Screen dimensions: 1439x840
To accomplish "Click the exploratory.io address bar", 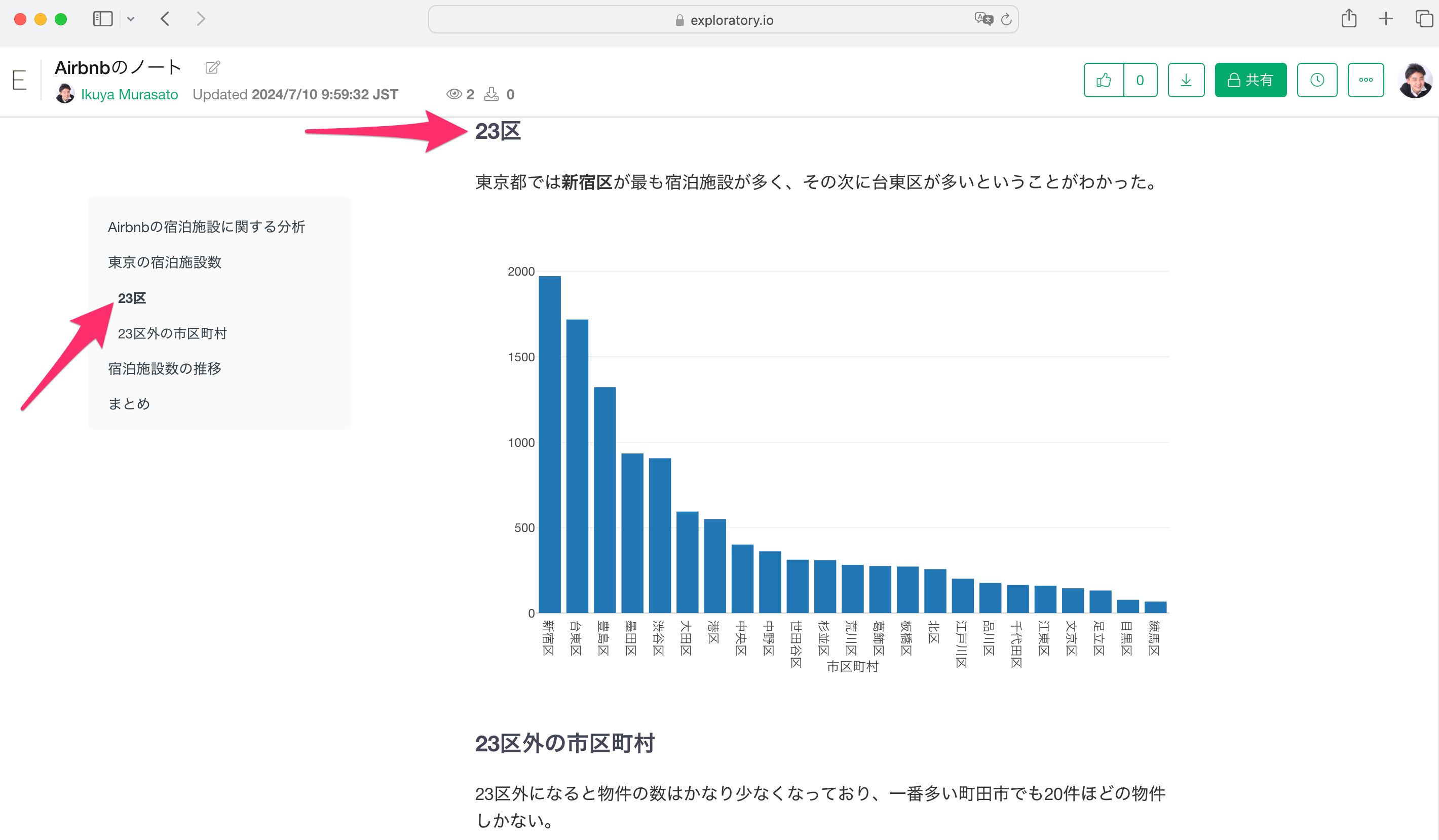I will click(723, 20).
